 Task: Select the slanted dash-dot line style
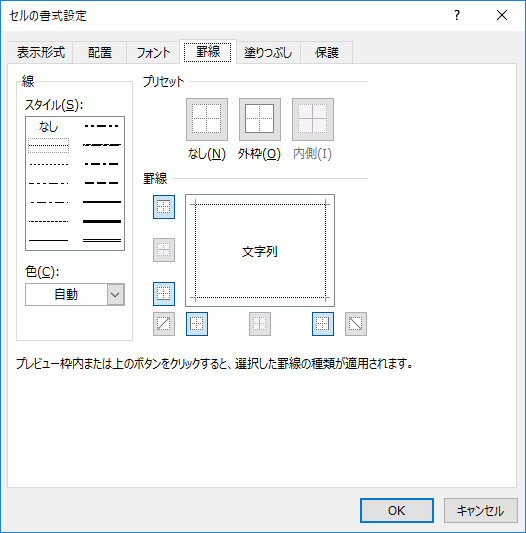pos(102,145)
